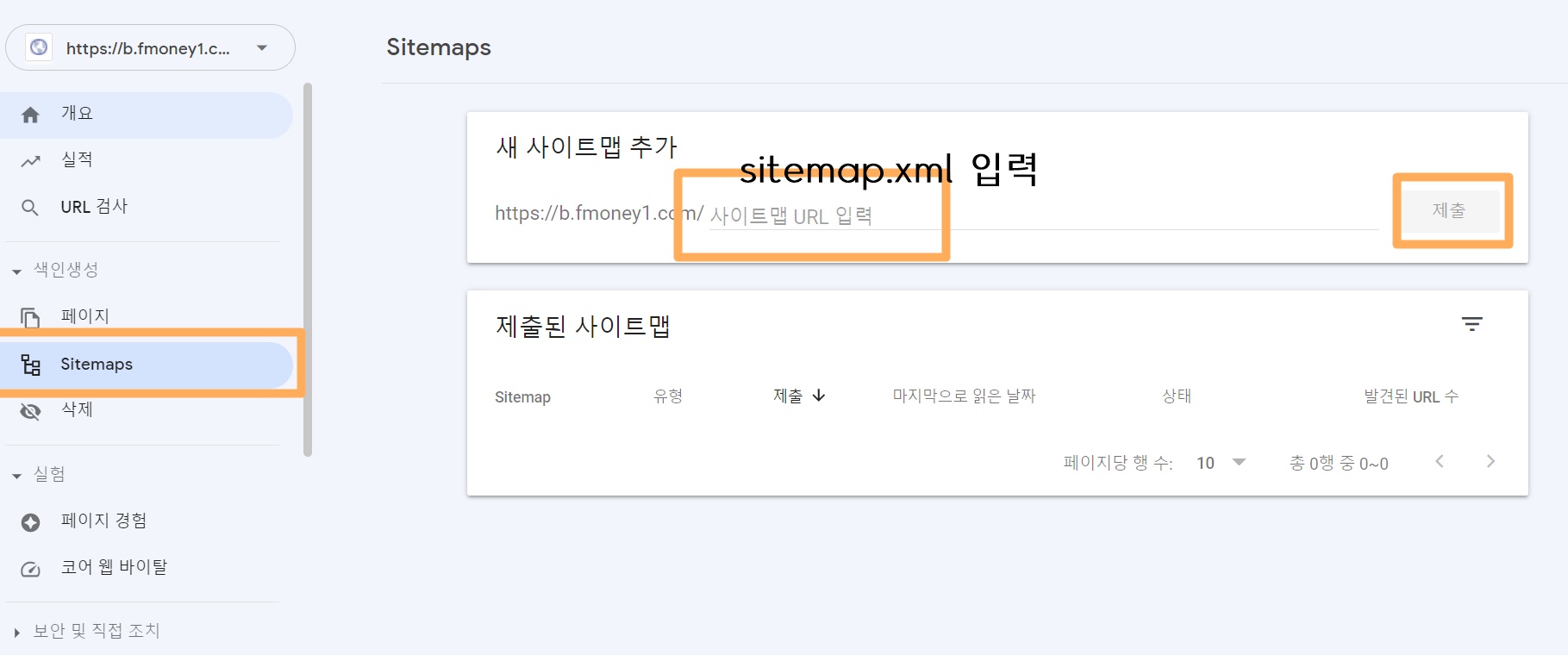Screen dimensions: 1568x655
Task: Open 코어 웹 바이탈 menu item
Action: click(147, 567)
